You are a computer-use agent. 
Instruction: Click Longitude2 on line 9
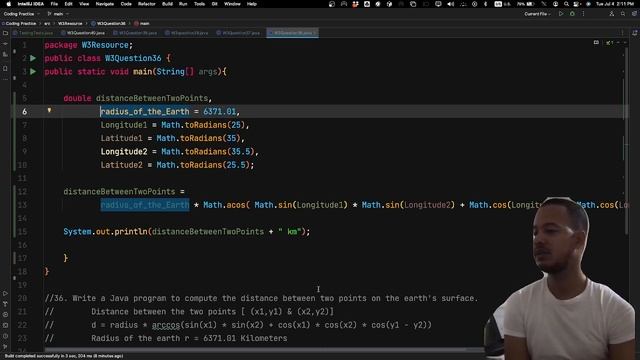(124, 151)
